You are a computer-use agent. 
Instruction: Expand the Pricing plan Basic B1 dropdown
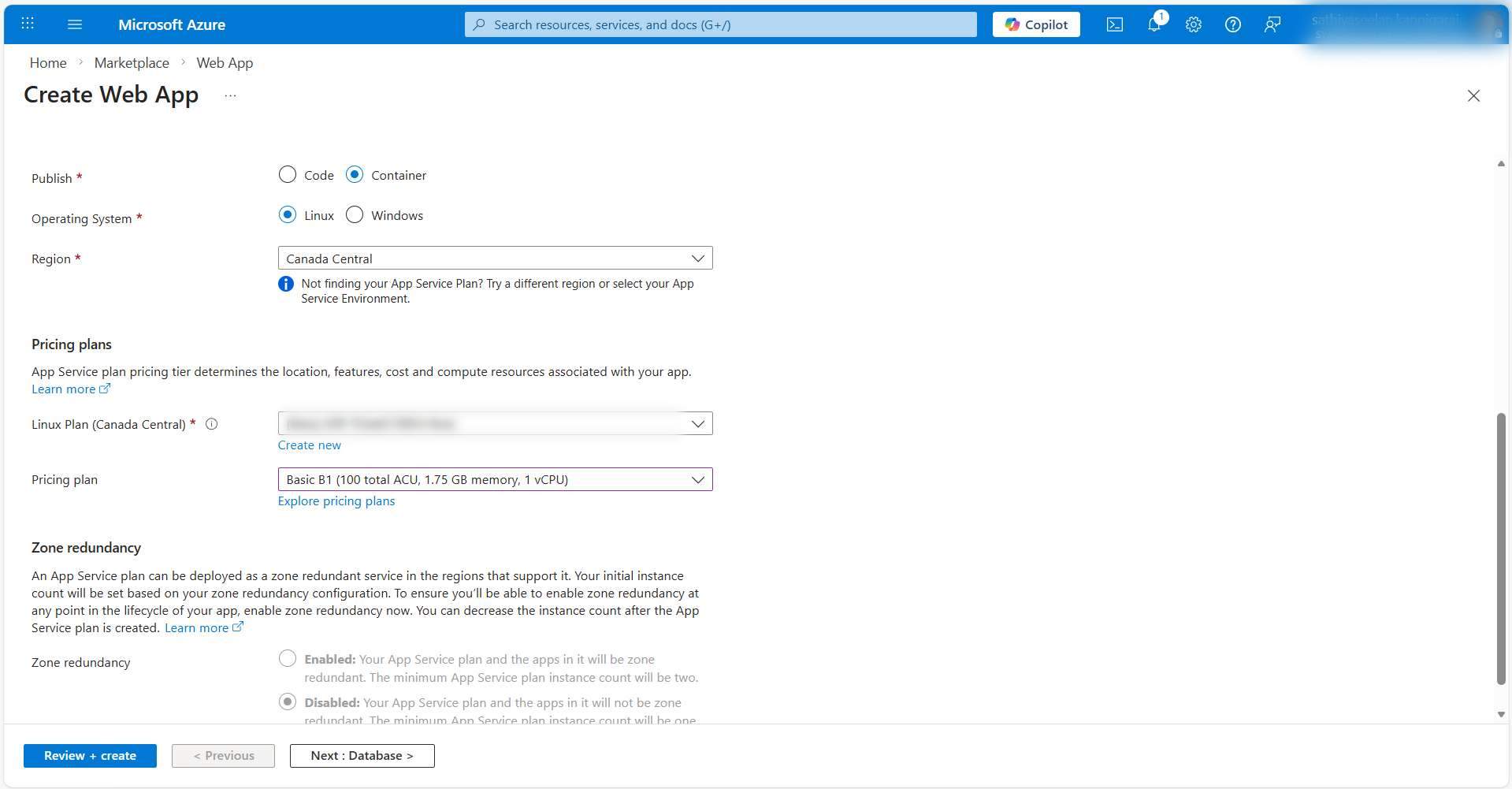coord(495,479)
